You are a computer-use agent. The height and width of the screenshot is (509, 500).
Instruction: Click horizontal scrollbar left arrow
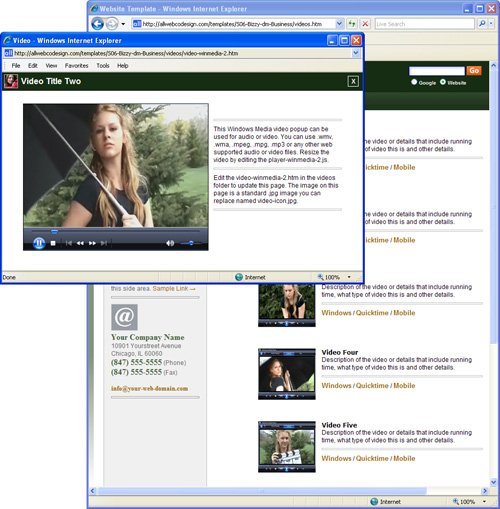point(93,491)
